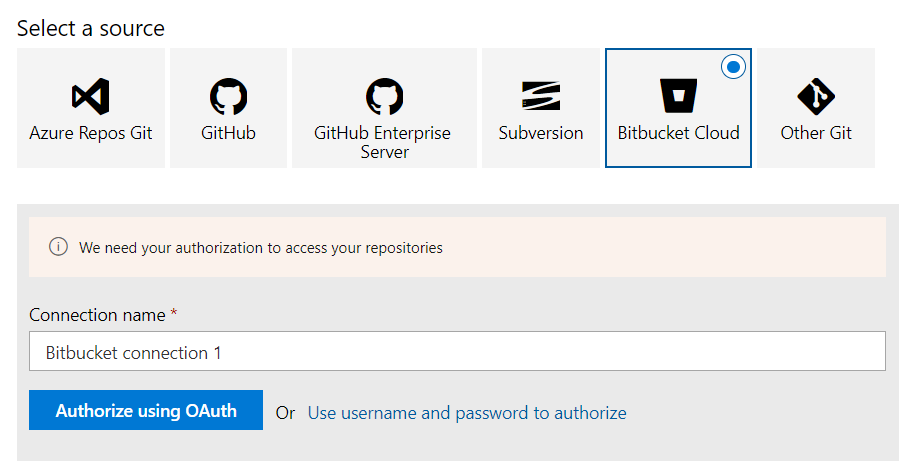Click the authorization notice message text

[x=261, y=248]
